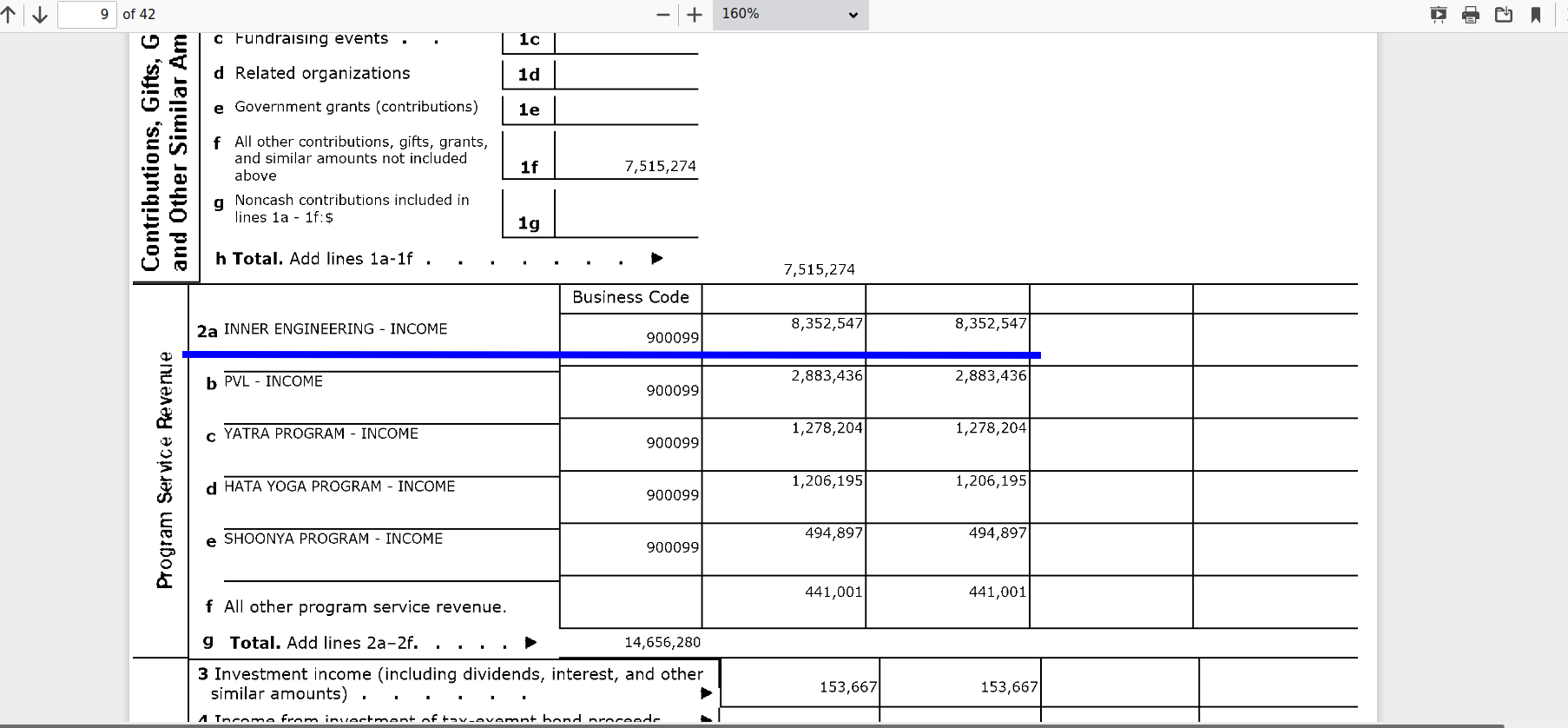The width and height of the screenshot is (1568, 728).
Task: Print the document using printer icon
Action: 1471,15
